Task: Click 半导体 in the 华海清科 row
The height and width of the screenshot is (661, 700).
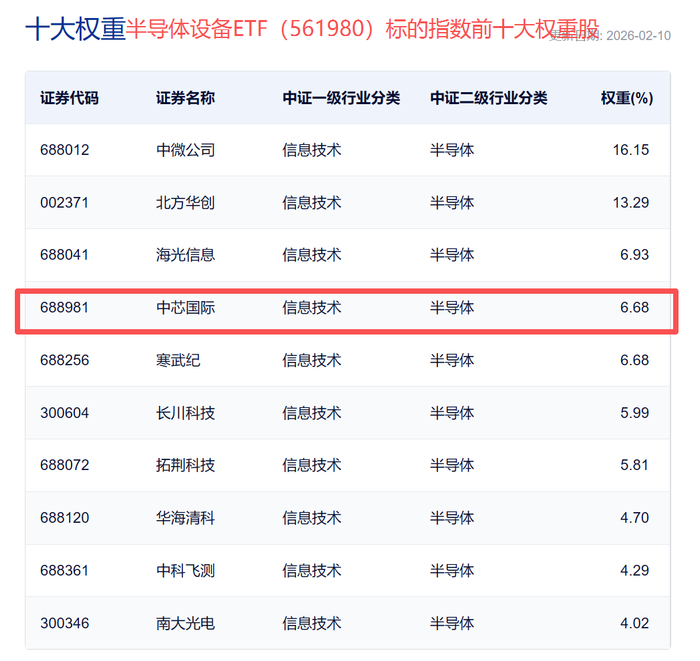Action: point(452,518)
